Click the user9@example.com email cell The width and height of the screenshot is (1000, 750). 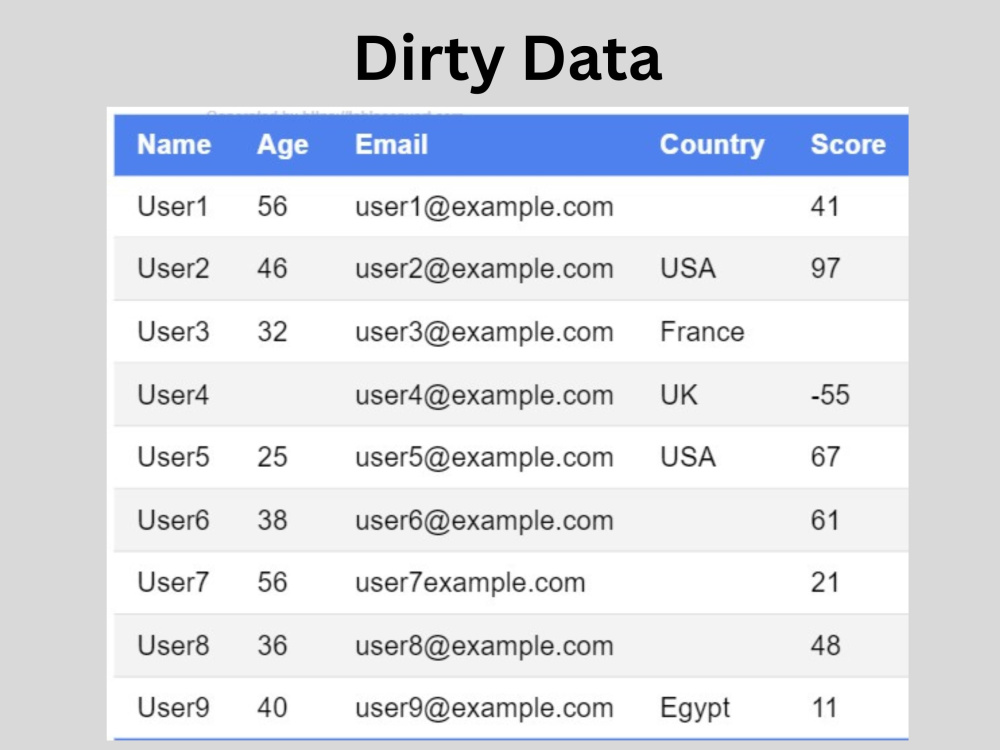(484, 708)
